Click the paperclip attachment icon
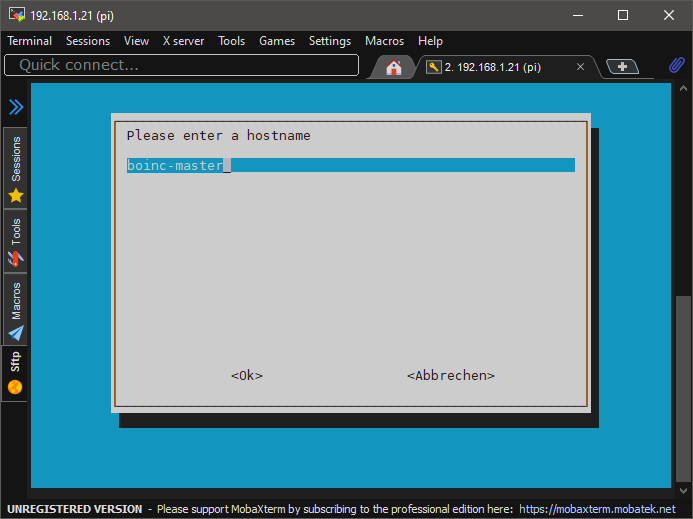 click(x=677, y=66)
